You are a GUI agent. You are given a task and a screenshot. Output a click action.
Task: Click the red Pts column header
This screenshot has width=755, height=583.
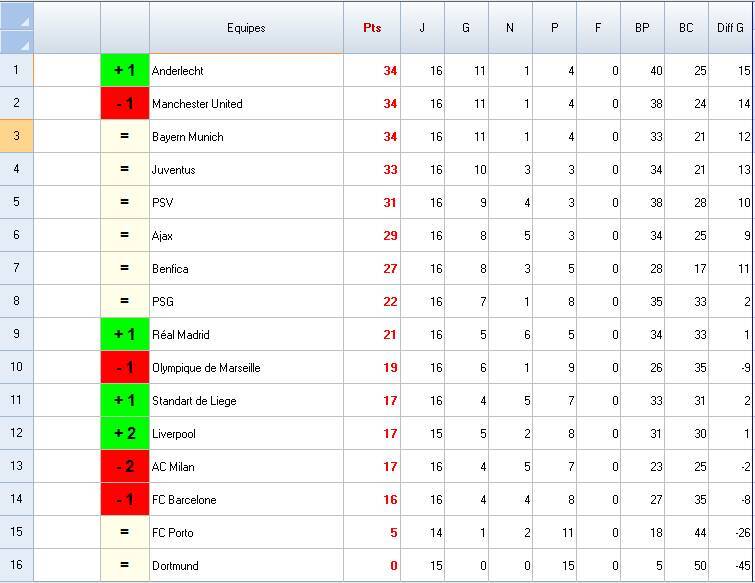tap(372, 28)
